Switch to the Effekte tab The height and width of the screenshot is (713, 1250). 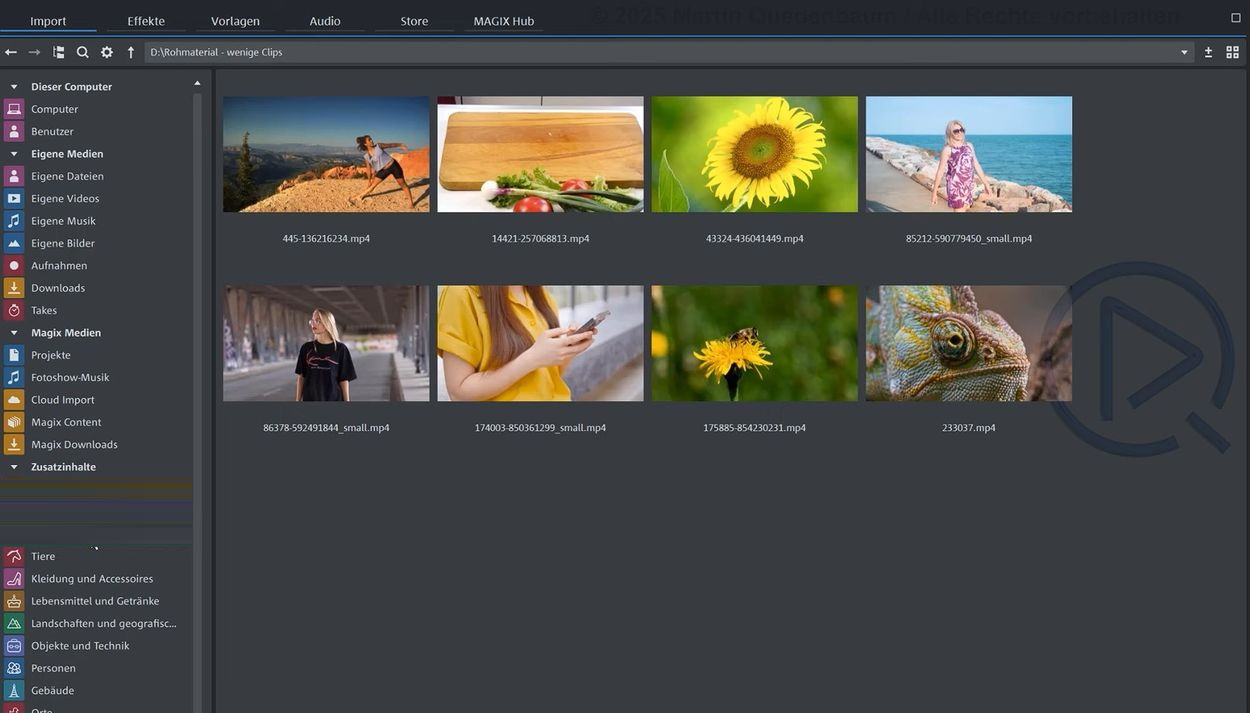(146, 21)
